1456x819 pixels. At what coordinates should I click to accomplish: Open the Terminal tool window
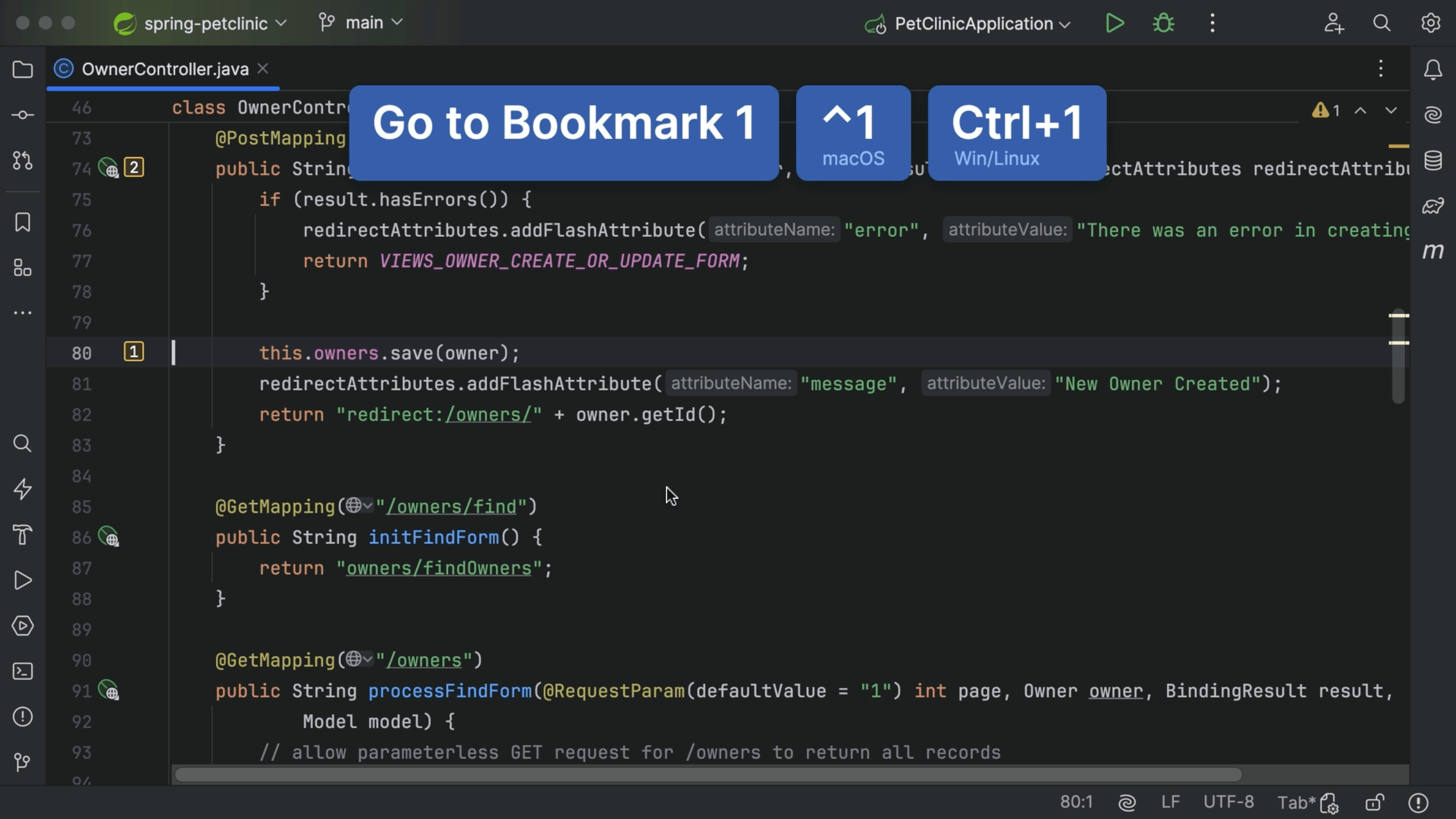pos(23,671)
